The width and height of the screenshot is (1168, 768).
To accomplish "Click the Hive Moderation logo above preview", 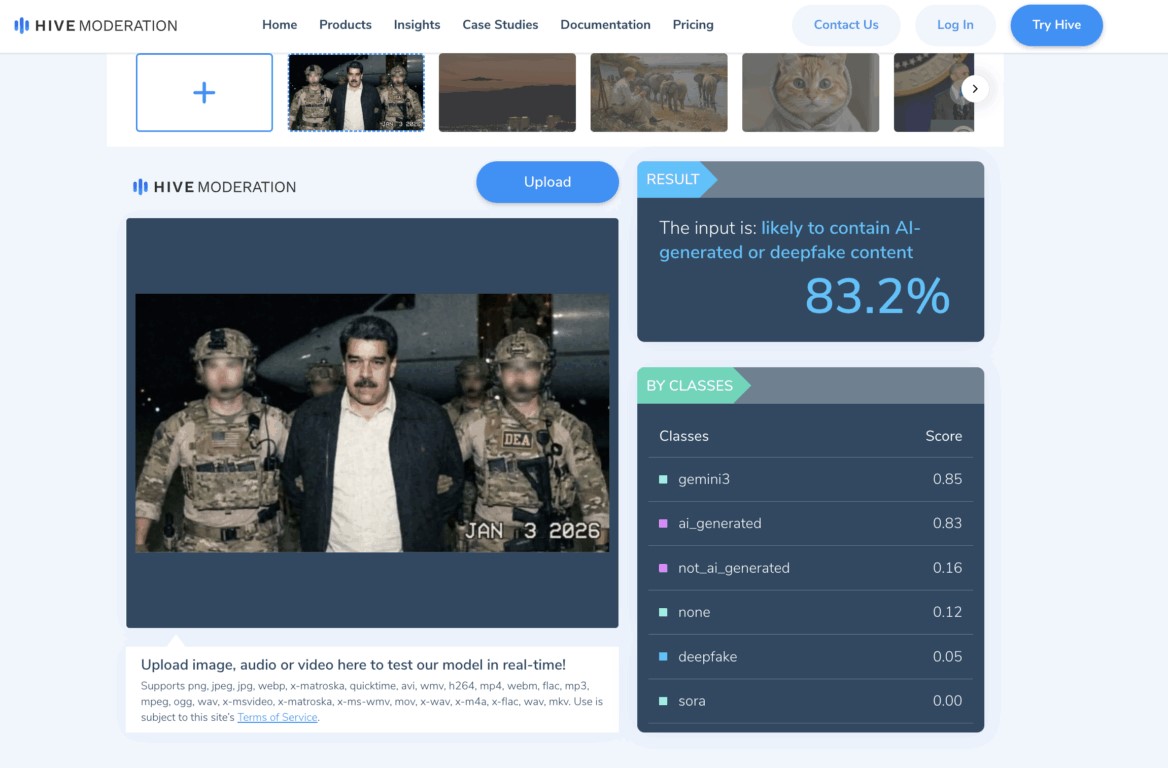I will (x=215, y=187).
